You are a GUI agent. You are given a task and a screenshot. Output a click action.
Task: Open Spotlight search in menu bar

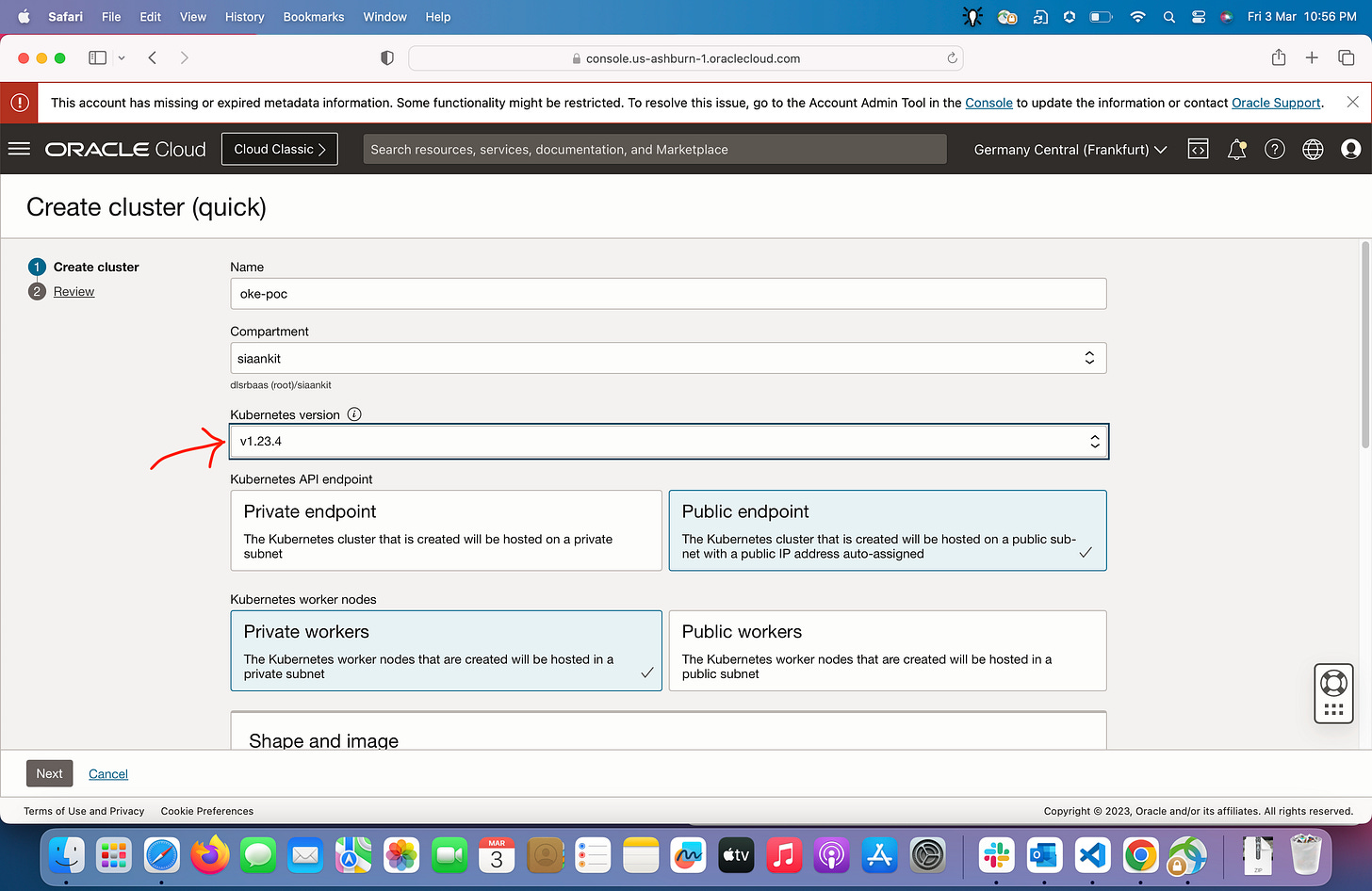pyautogui.click(x=1169, y=17)
